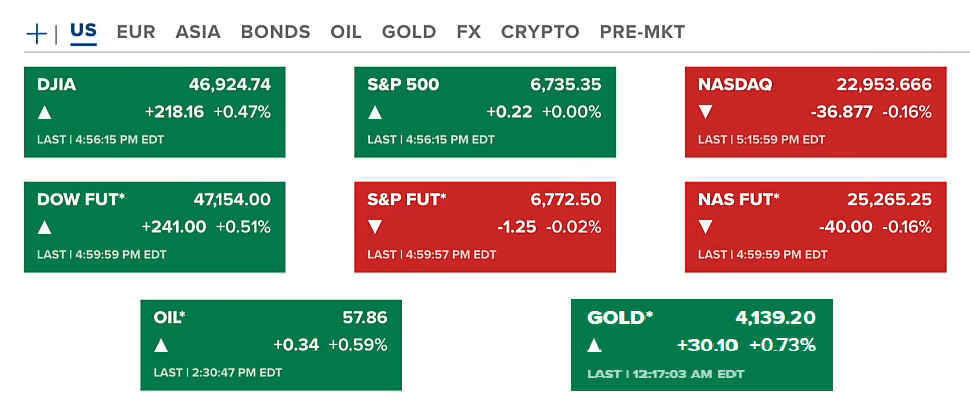Open the DJIA quote link
The width and height of the screenshot is (970, 406).
pos(57,85)
